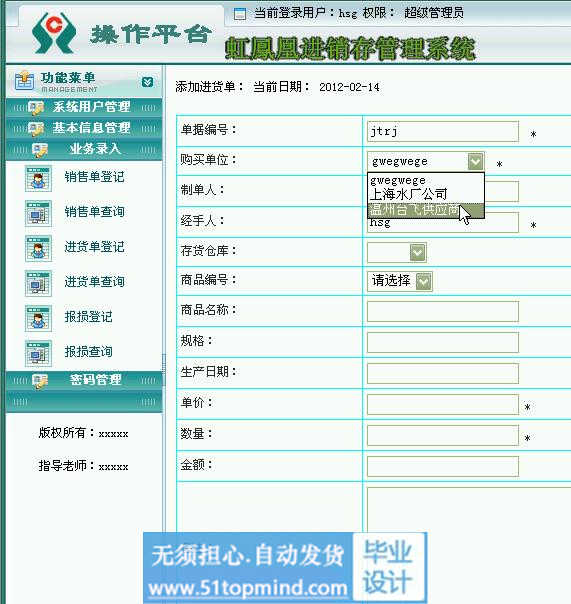Click the 销售单查询 icon

coord(38,213)
